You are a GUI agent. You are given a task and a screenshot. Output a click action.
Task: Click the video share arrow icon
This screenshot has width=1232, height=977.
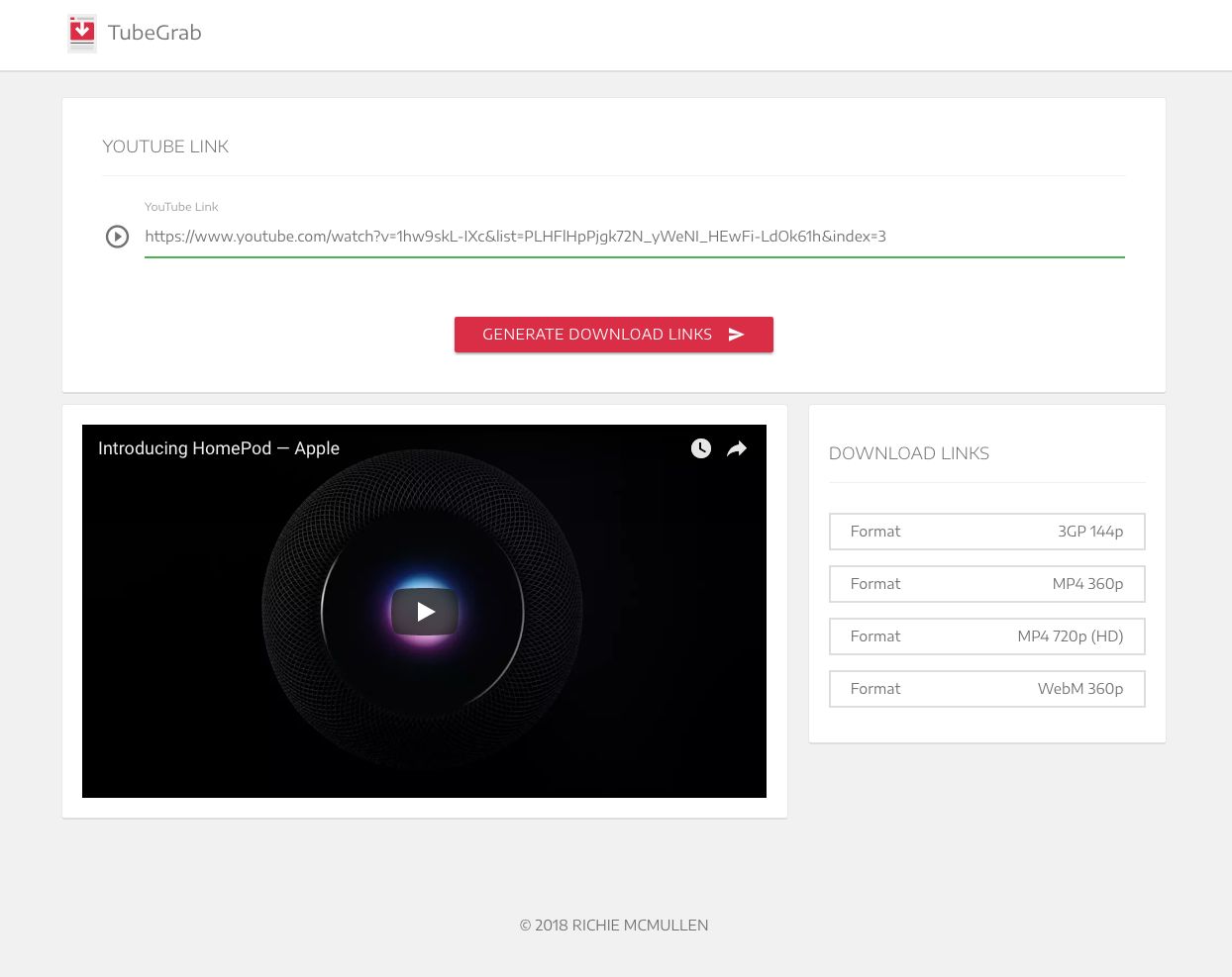[737, 448]
